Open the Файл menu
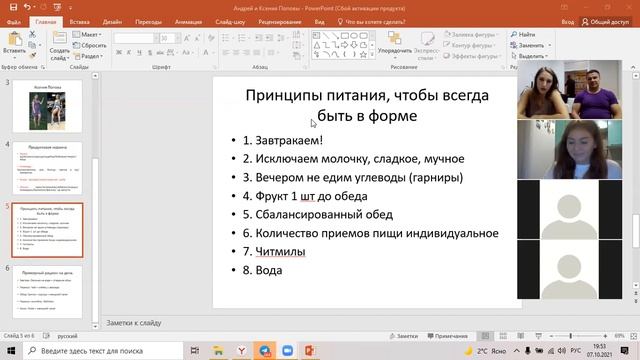640x360 pixels. click(x=13, y=22)
